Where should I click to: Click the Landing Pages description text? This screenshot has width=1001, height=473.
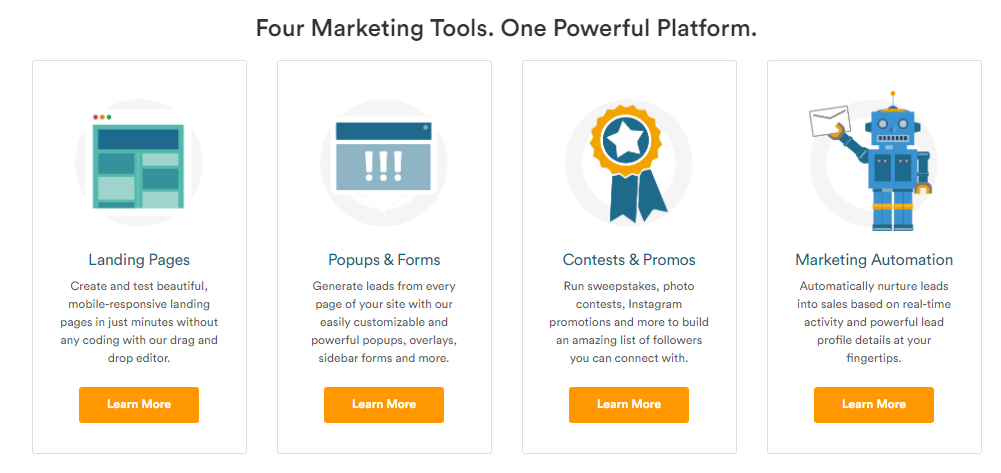[x=139, y=322]
